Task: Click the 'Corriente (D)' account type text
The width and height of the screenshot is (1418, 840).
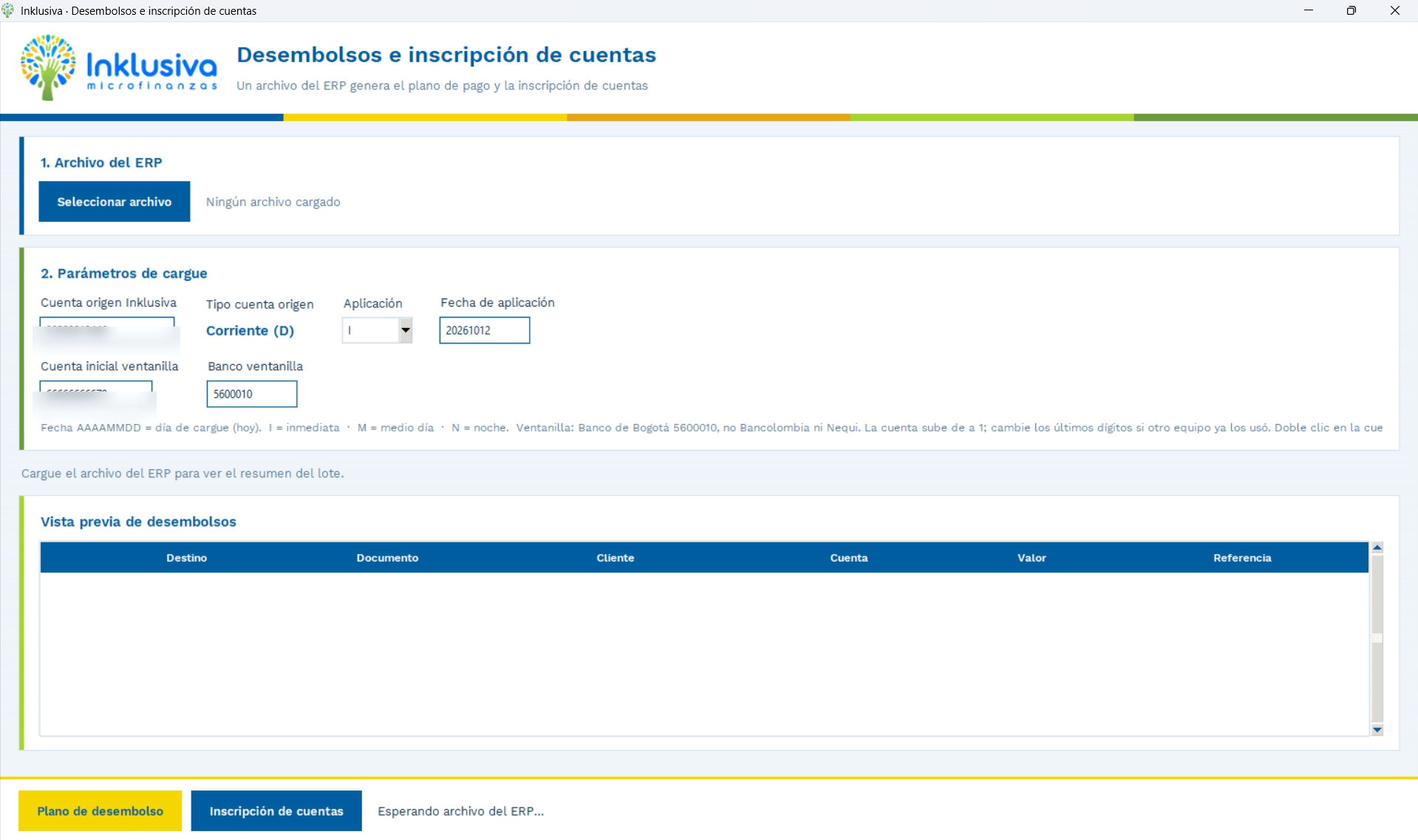Action: pyautogui.click(x=250, y=330)
